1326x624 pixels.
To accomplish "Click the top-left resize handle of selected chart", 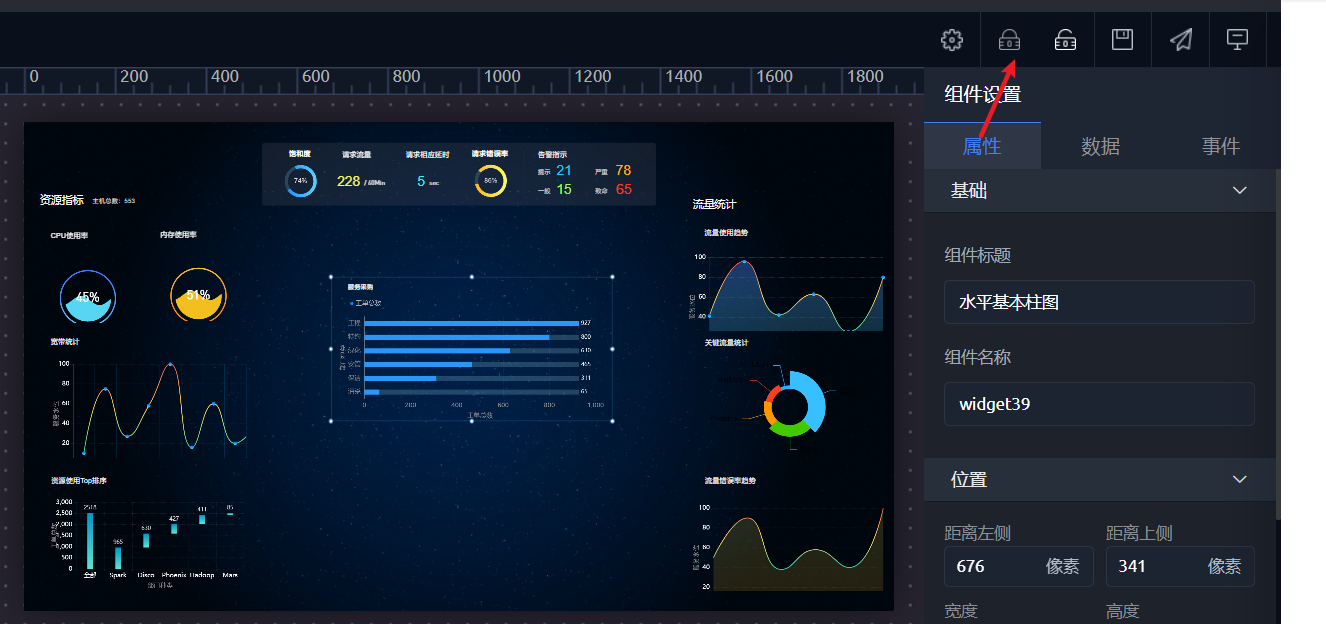I will (332, 277).
